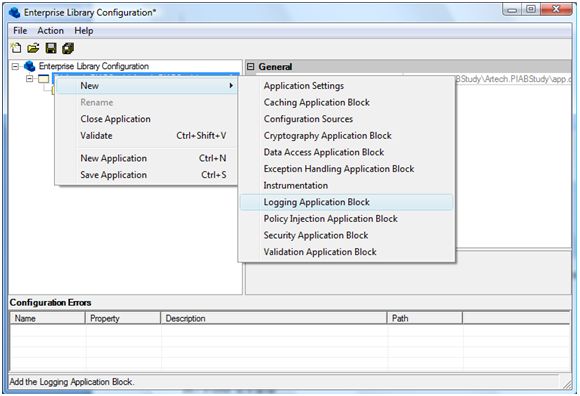Add the Caching Application Block
Image resolution: width=580 pixels, height=396 pixels.
pyautogui.click(x=347, y=102)
